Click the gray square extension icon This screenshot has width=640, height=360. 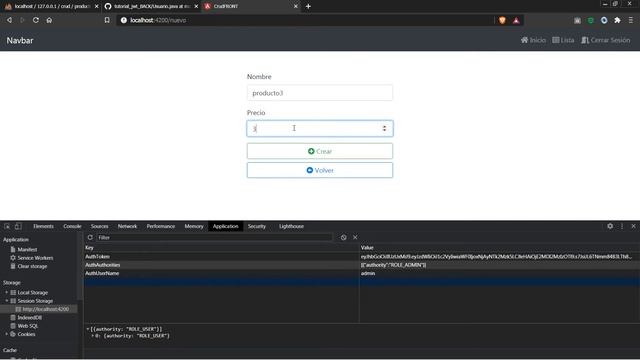pos(577,20)
